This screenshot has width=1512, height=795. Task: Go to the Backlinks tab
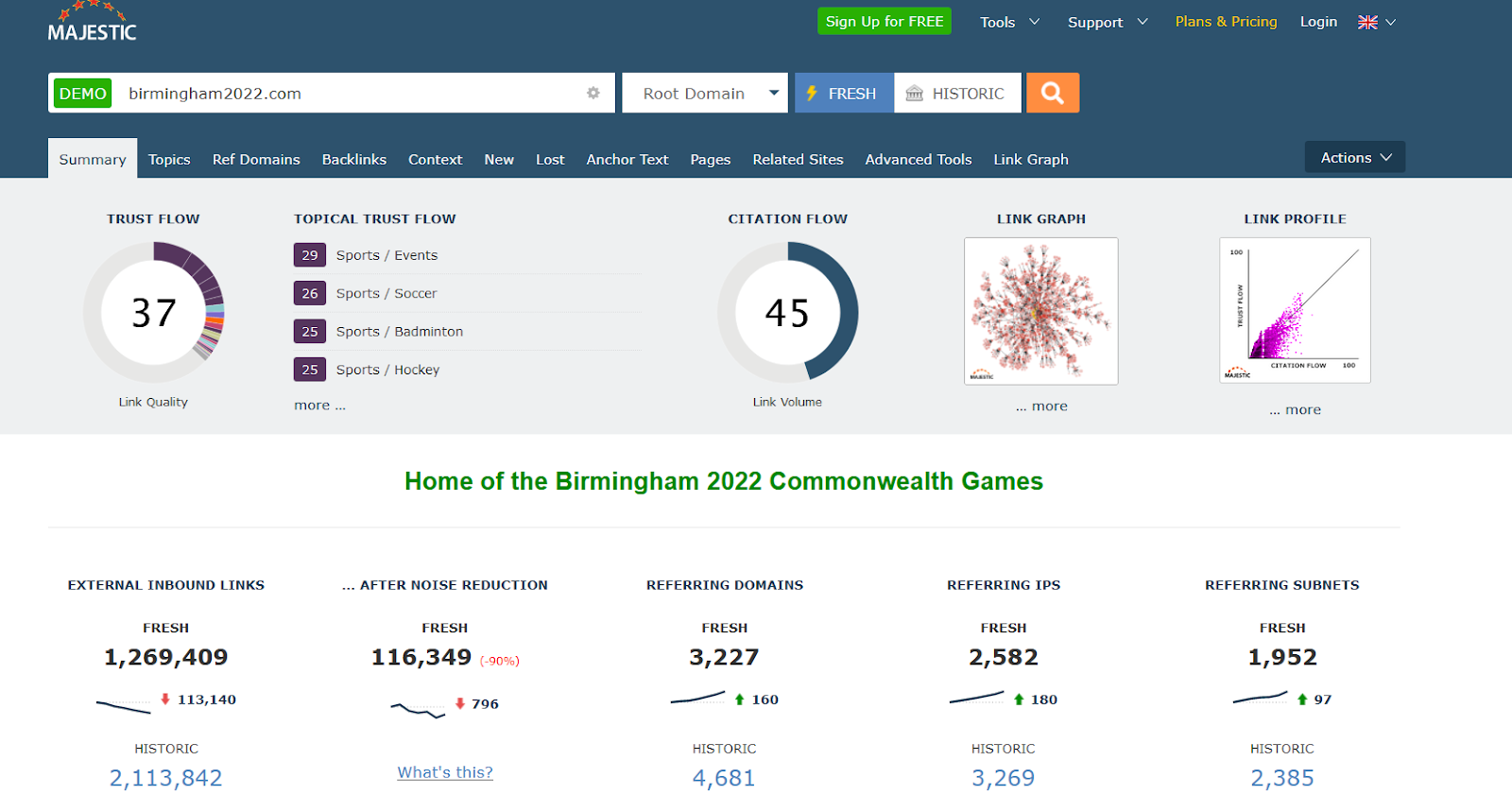354,159
